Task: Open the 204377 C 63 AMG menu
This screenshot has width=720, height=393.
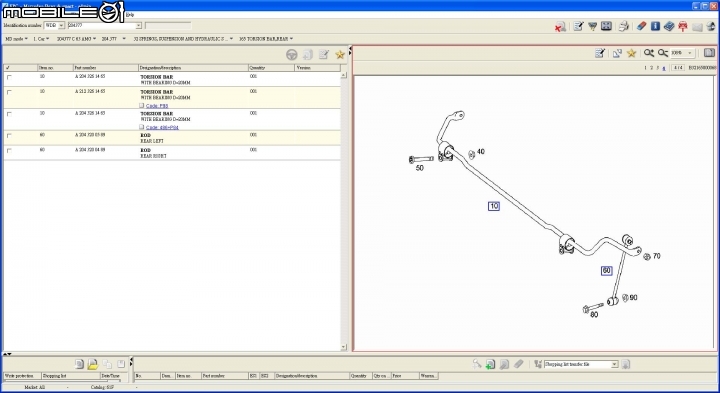Action: (x=76, y=39)
